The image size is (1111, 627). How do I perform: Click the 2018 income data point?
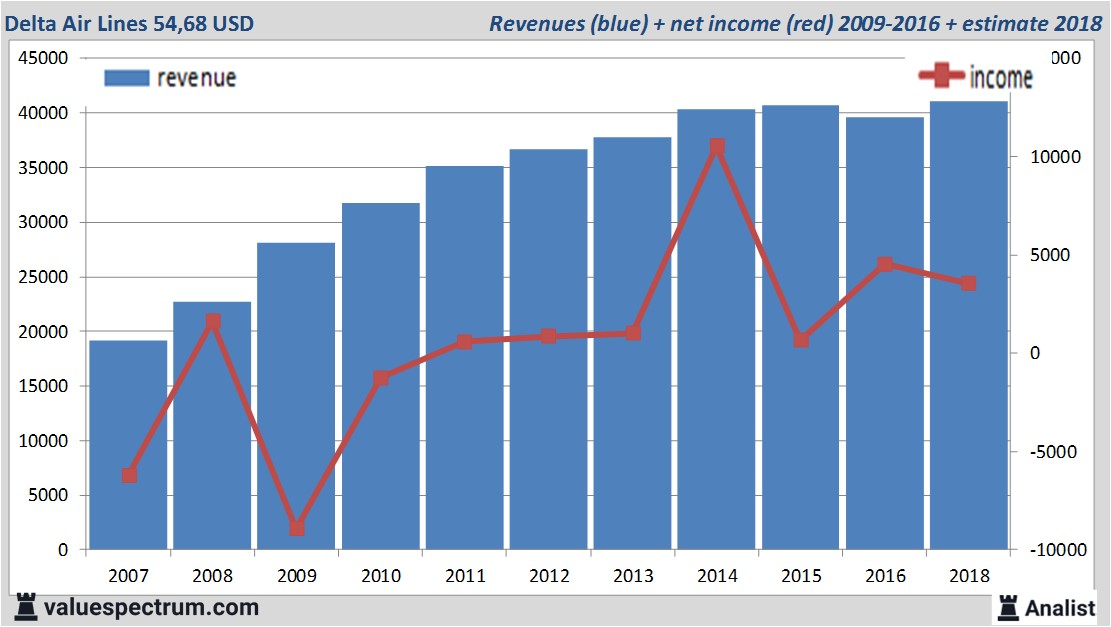point(969,283)
